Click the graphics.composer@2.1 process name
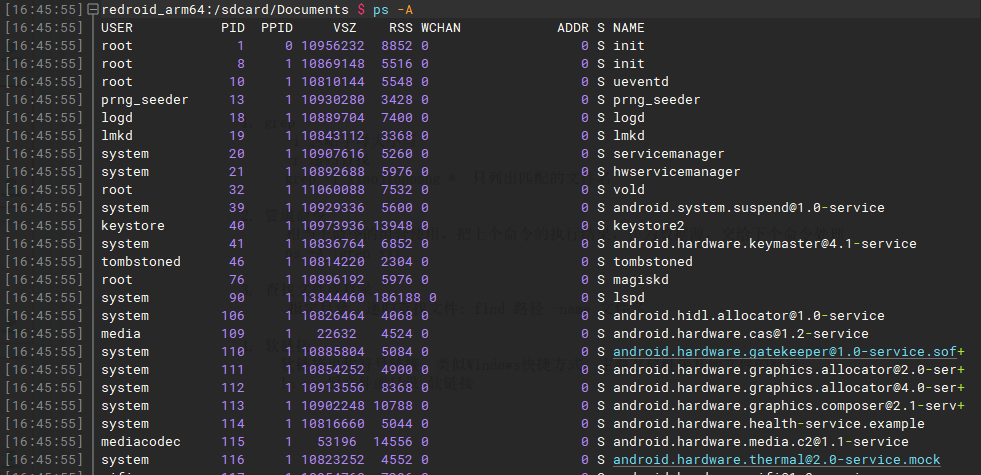The width and height of the screenshot is (981, 475). click(x=788, y=406)
